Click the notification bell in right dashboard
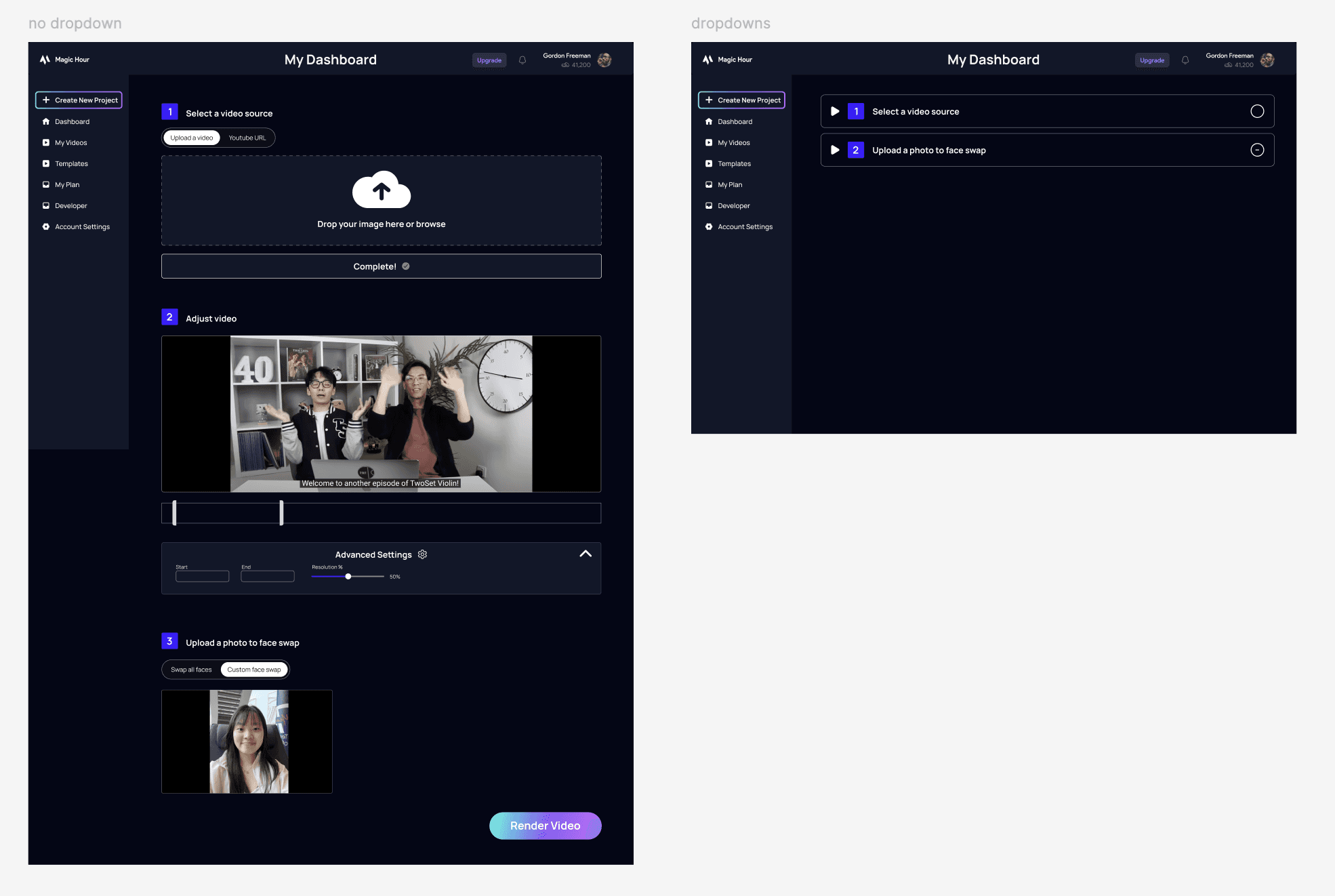 click(x=1185, y=60)
